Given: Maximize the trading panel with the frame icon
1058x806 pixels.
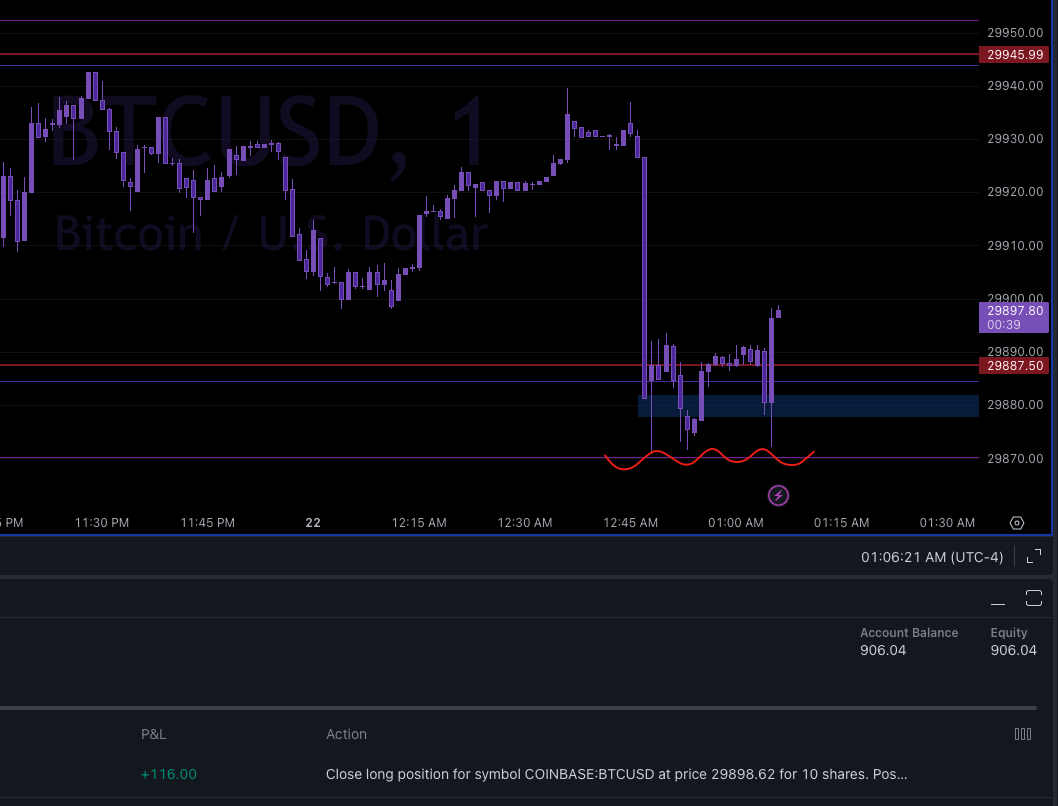Looking at the screenshot, I should tap(1034, 597).
